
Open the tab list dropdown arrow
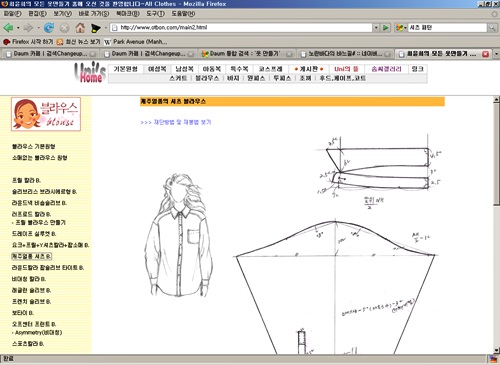(x=496, y=54)
